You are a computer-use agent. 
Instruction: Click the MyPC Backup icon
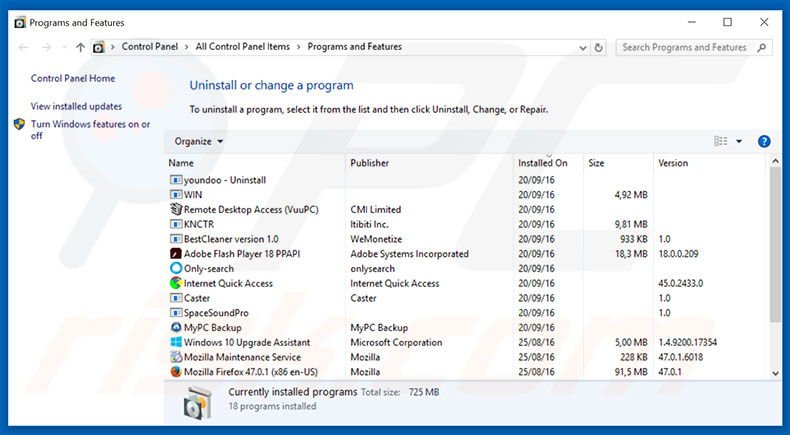(176, 327)
